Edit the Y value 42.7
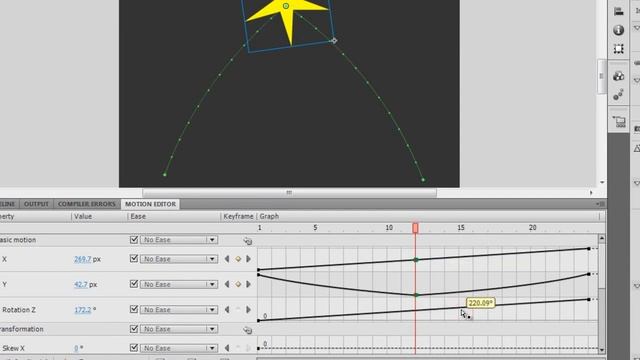The image size is (640, 360). pyautogui.click(x=80, y=284)
